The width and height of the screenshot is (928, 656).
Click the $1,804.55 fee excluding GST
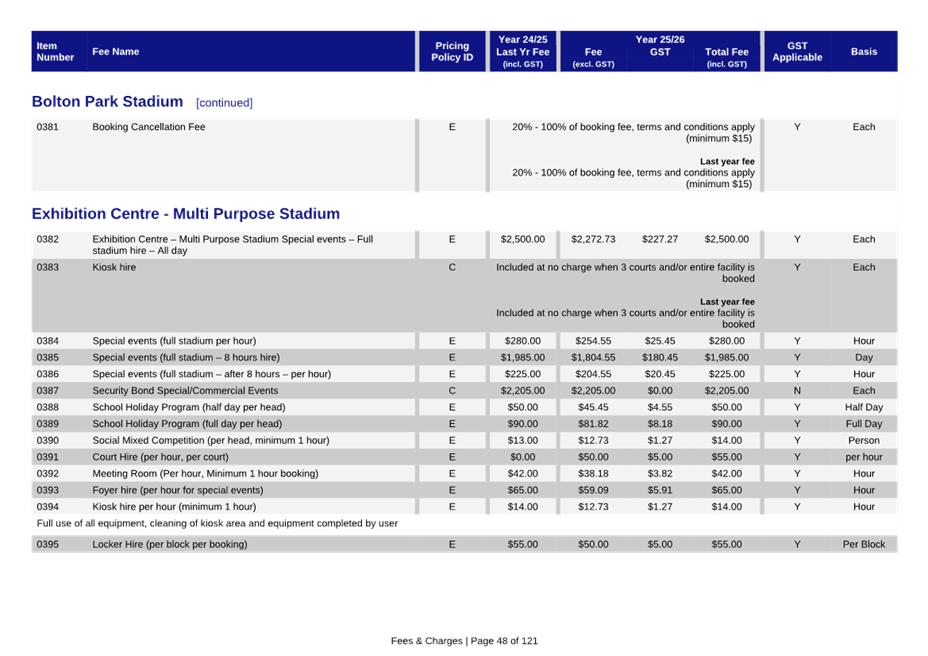coord(593,358)
